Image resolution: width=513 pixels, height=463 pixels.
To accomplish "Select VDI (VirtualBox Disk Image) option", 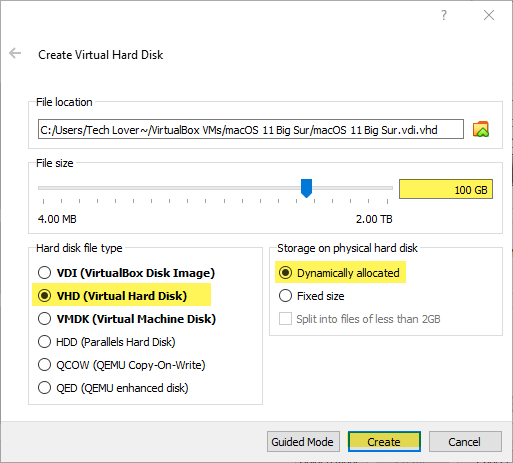I will [126, 273].
